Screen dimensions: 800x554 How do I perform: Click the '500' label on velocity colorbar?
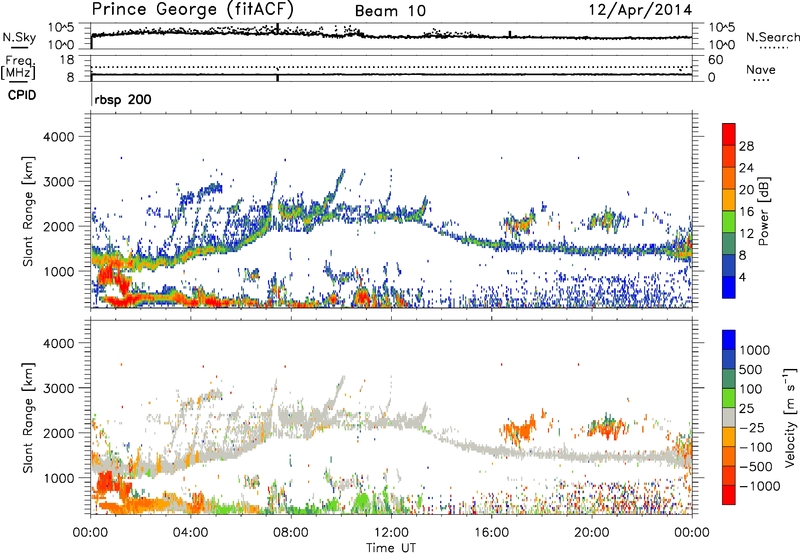(x=752, y=370)
